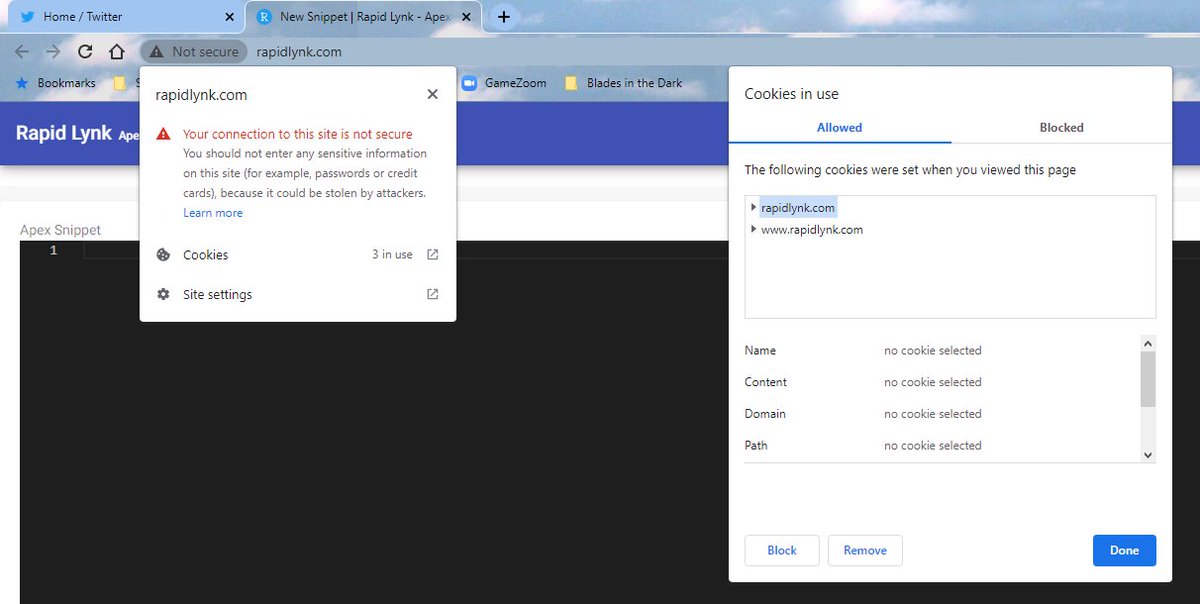Reload the current page
This screenshot has height=604, width=1200.
click(x=85, y=52)
